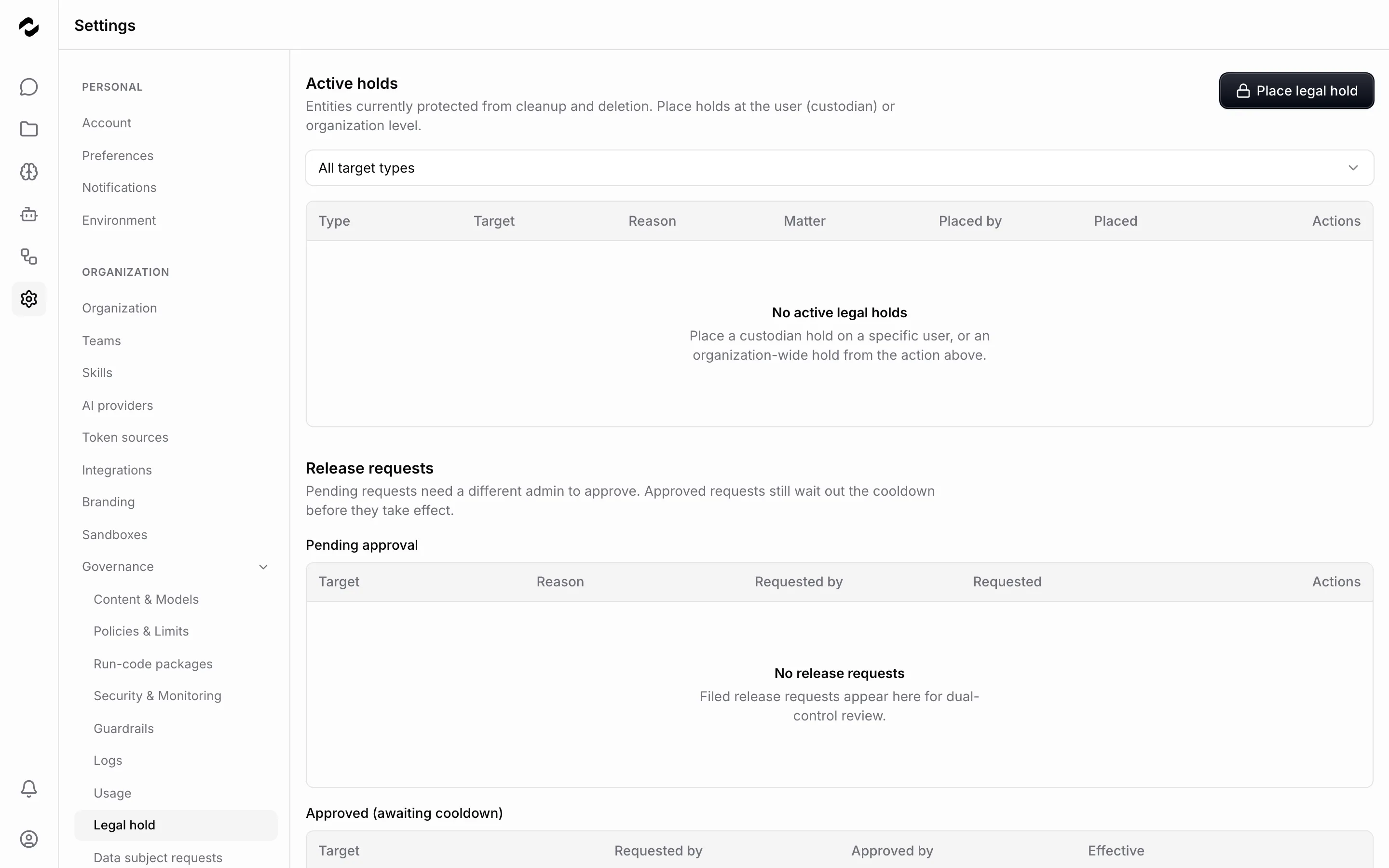Open Sandboxes settings
The width and height of the screenshot is (1389, 868).
[115, 535]
